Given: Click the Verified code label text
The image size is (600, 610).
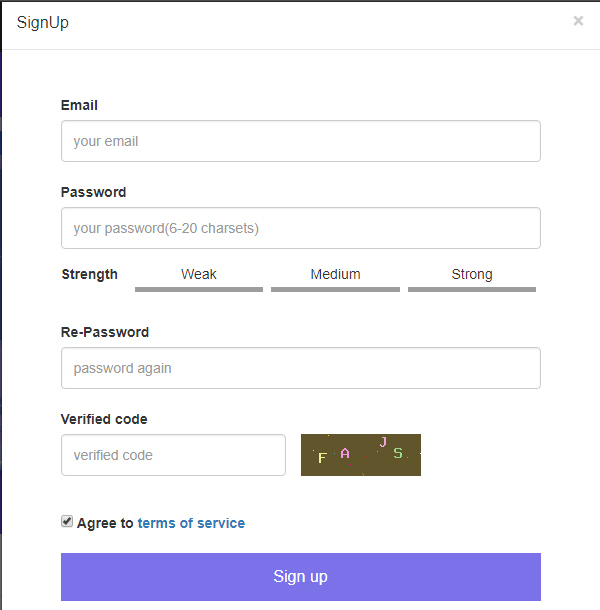Looking at the screenshot, I should 104,419.
